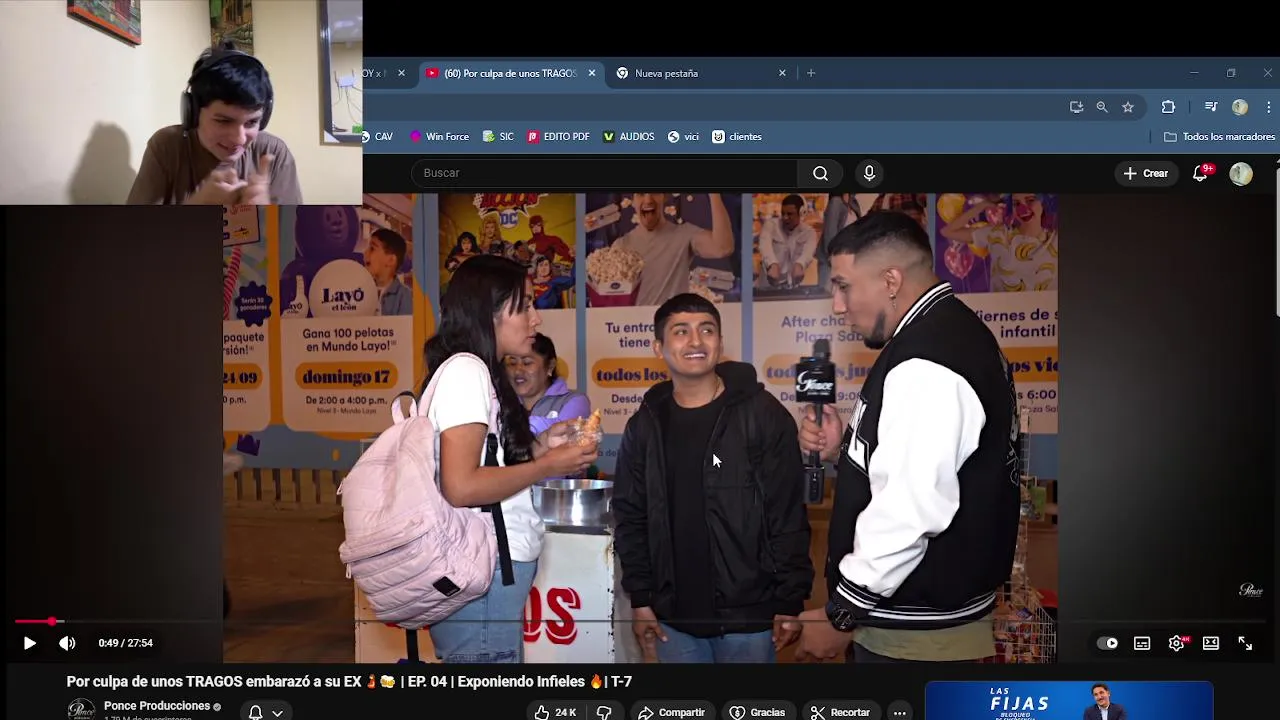Dislike the video with thumbs down
Screen dimensions: 1280x720
(x=604, y=712)
